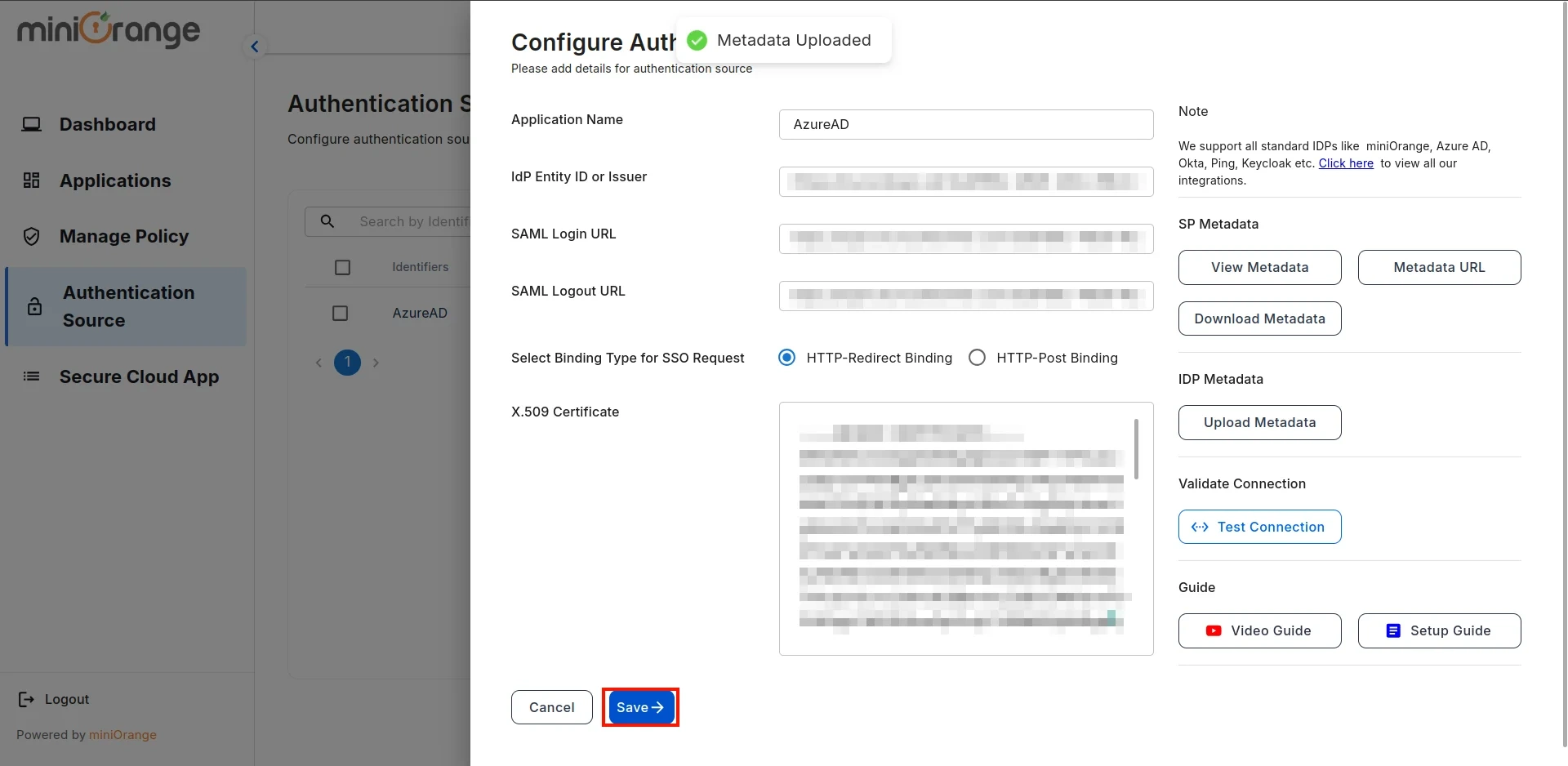Screen dimensions: 1568x766
Task: Go to next page with right pagination arrow
Action: point(376,363)
